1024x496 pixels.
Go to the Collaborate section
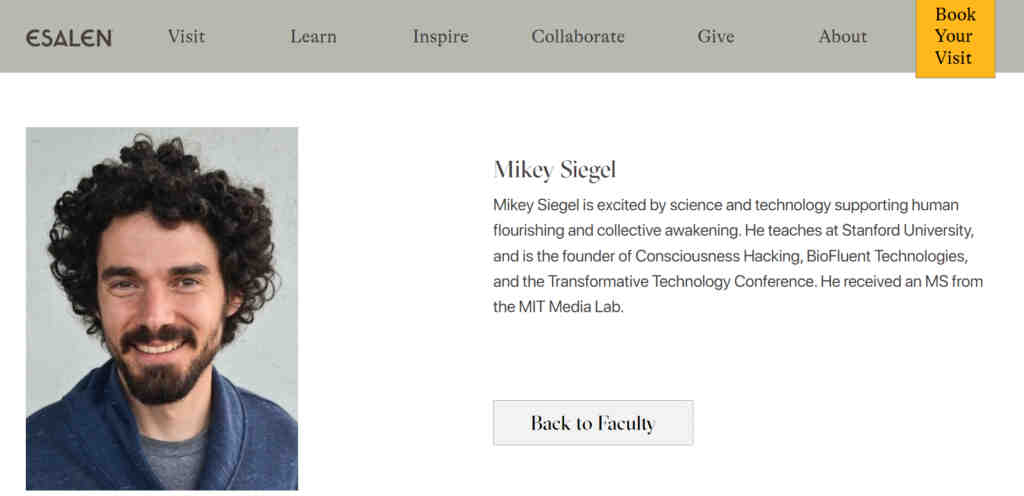[x=578, y=37]
